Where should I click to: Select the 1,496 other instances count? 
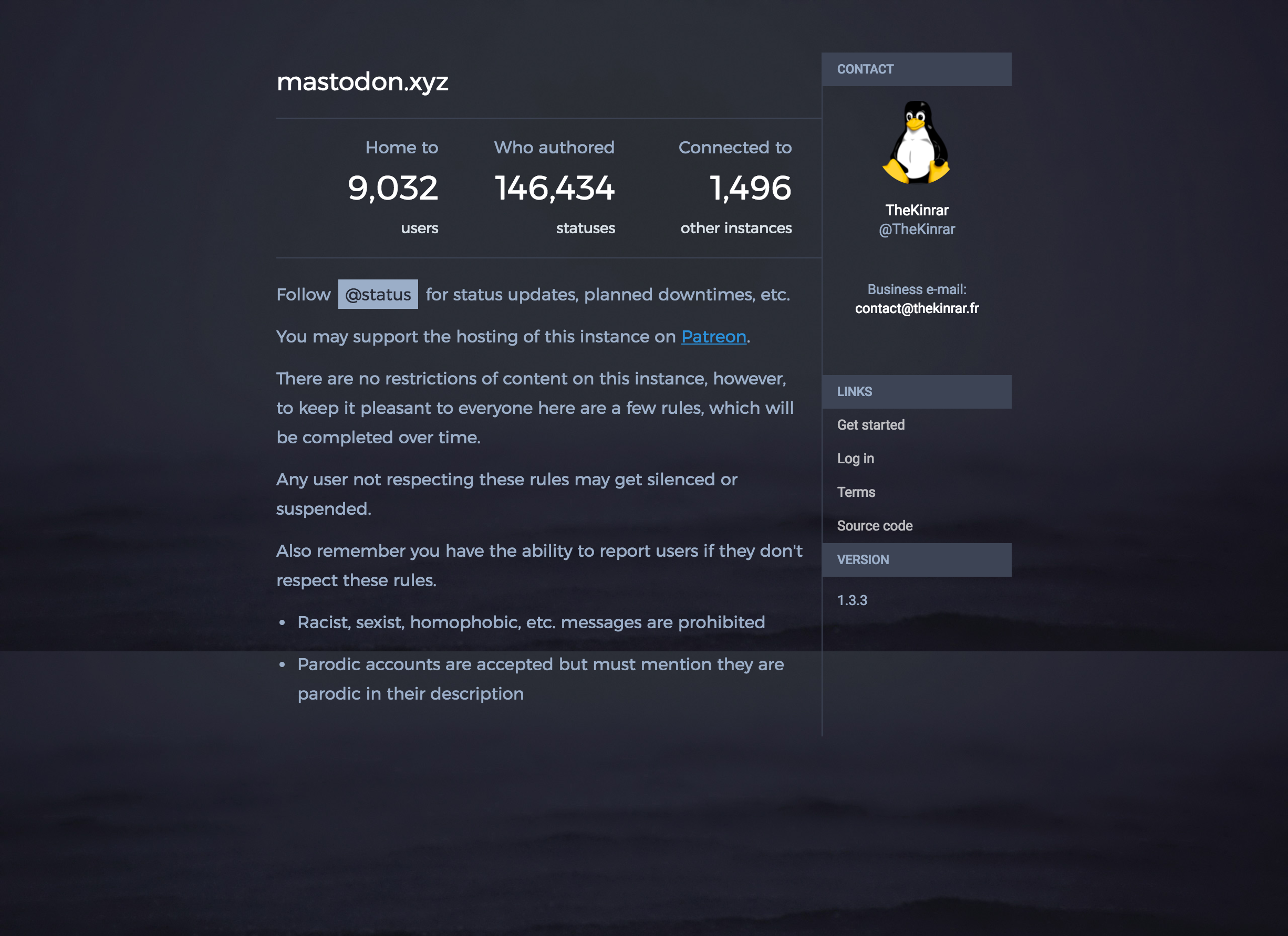pyautogui.click(x=750, y=188)
